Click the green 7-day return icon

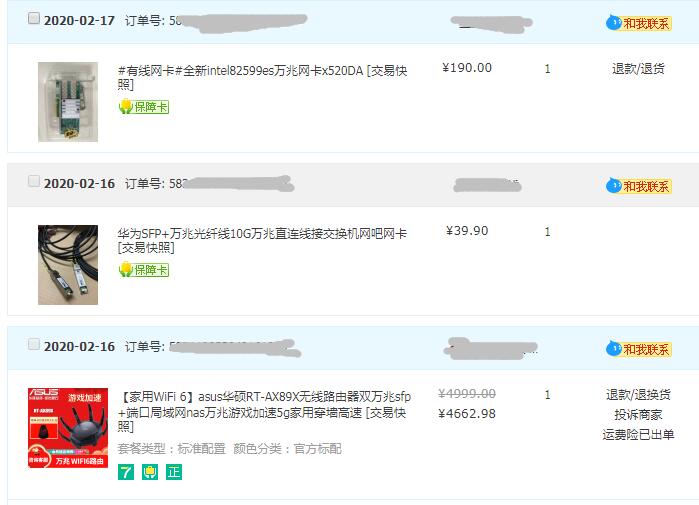tap(126, 472)
